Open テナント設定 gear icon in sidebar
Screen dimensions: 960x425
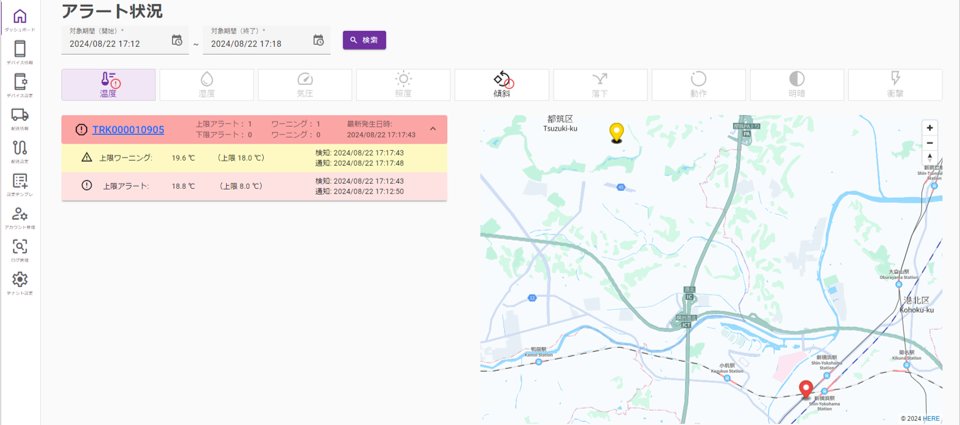click(20, 280)
